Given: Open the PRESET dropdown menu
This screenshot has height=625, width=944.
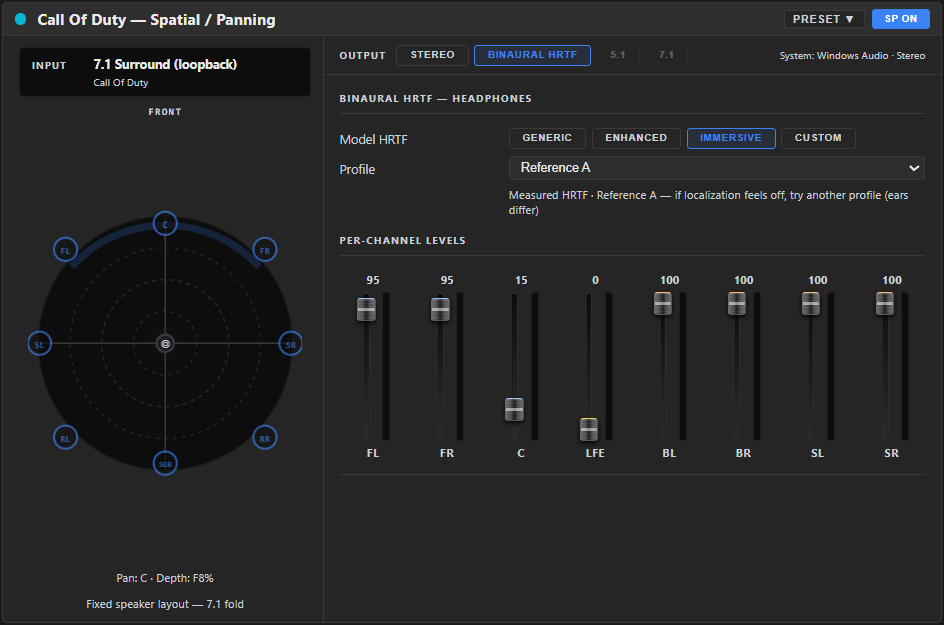Looking at the screenshot, I should point(824,19).
